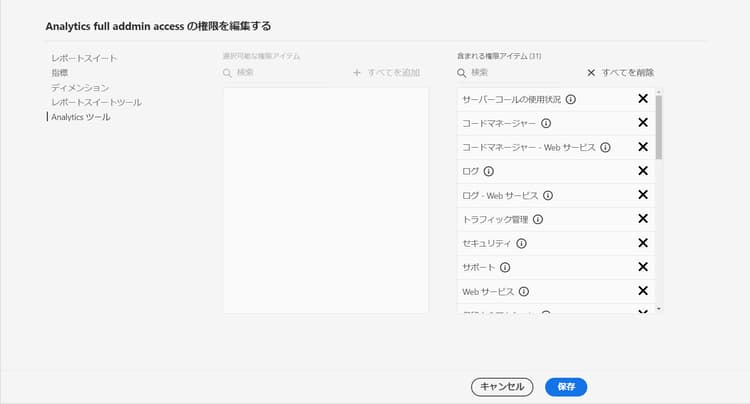The width and height of the screenshot is (750, 404).
Task: Remove コードマネージャー - Web サービス item
Action: pyautogui.click(x=643, y=147)
